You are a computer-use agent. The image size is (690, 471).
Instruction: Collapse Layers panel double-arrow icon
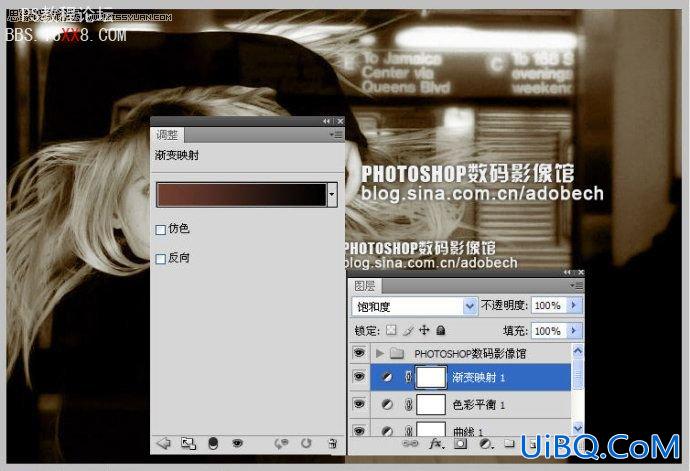(x=567, y=272)
